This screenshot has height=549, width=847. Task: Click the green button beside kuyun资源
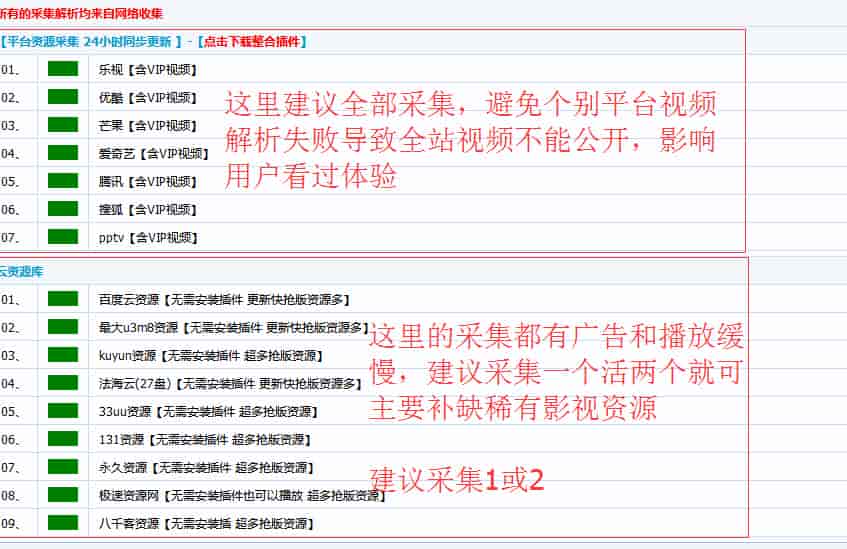click(x=63, y=355)
